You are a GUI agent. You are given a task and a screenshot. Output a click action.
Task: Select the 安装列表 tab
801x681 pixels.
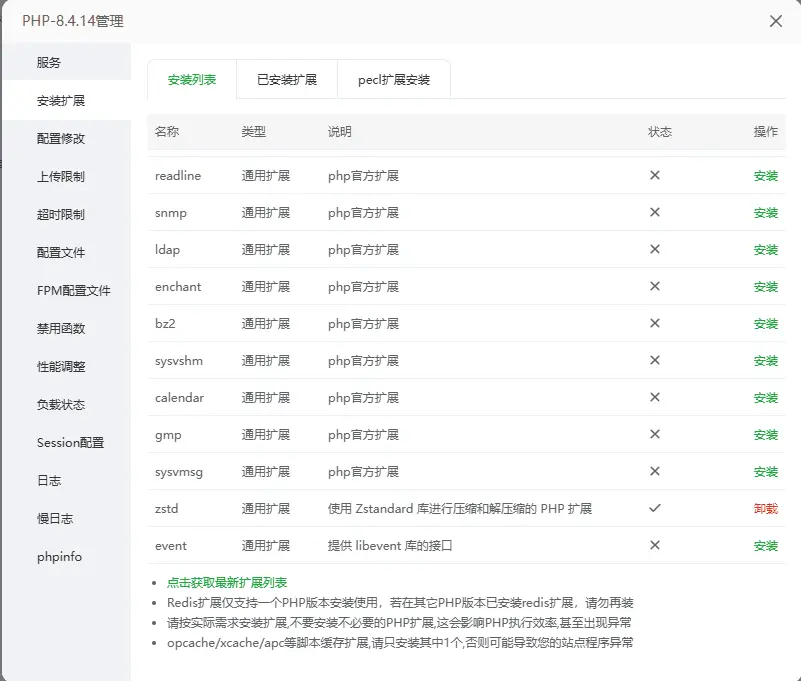coord(192,80)
